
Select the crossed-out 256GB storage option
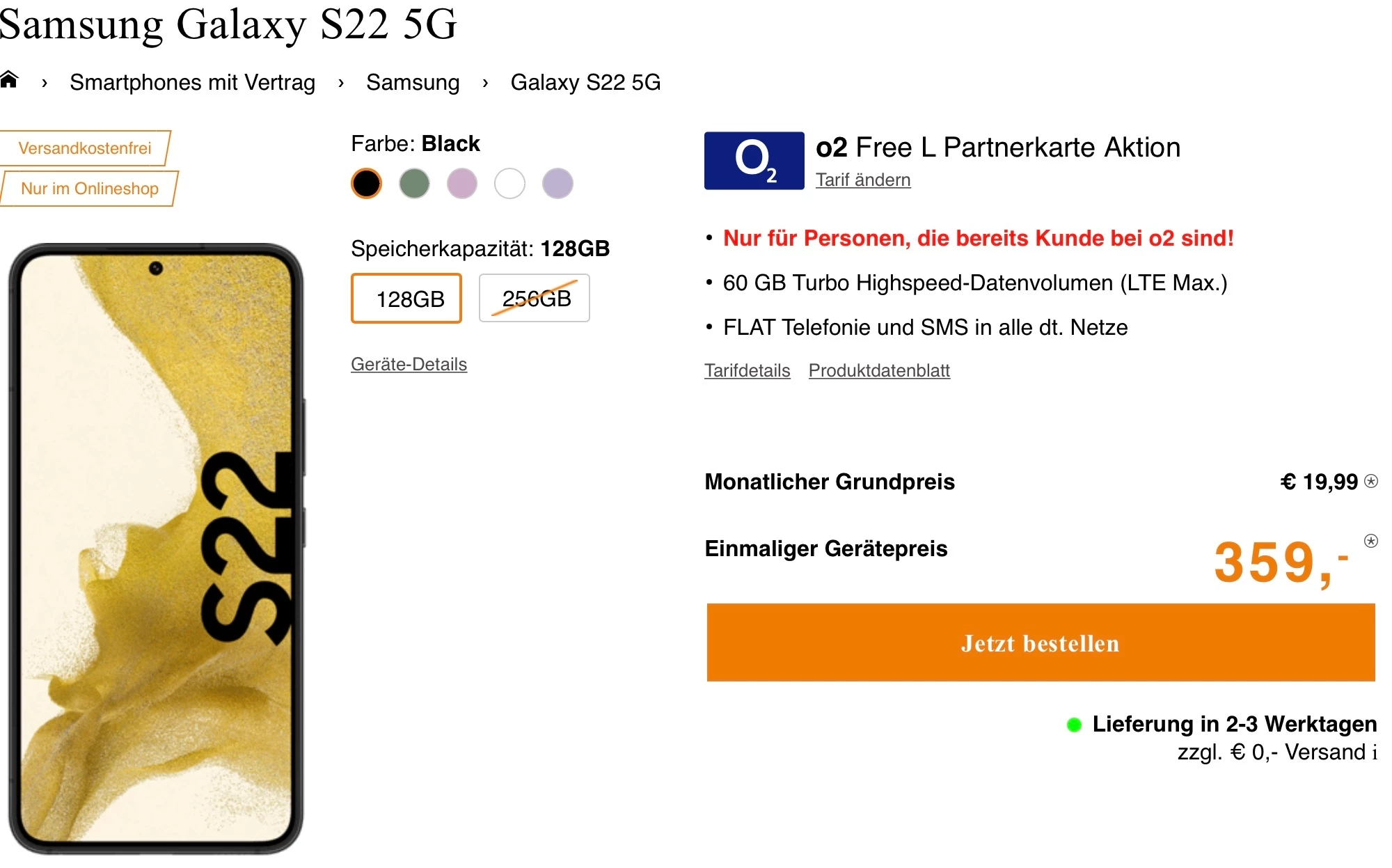point(535,299)
